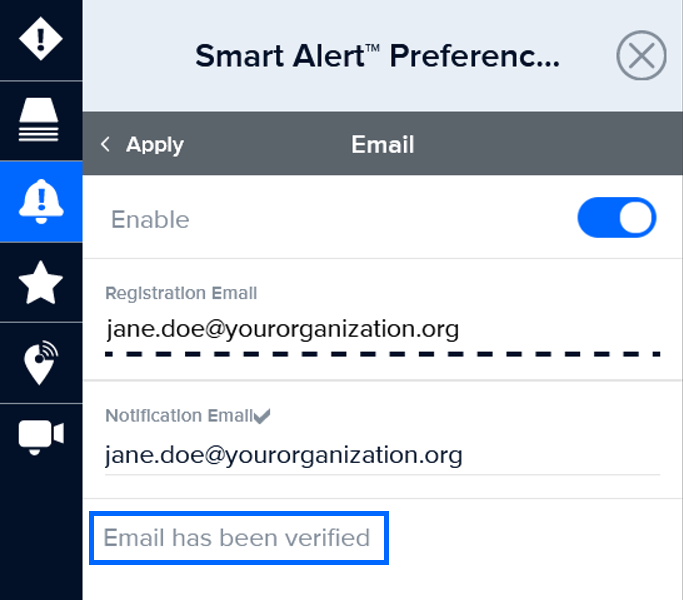Click the Enable label text
Screen dimensions: 683x600
[x=150, y=220]
